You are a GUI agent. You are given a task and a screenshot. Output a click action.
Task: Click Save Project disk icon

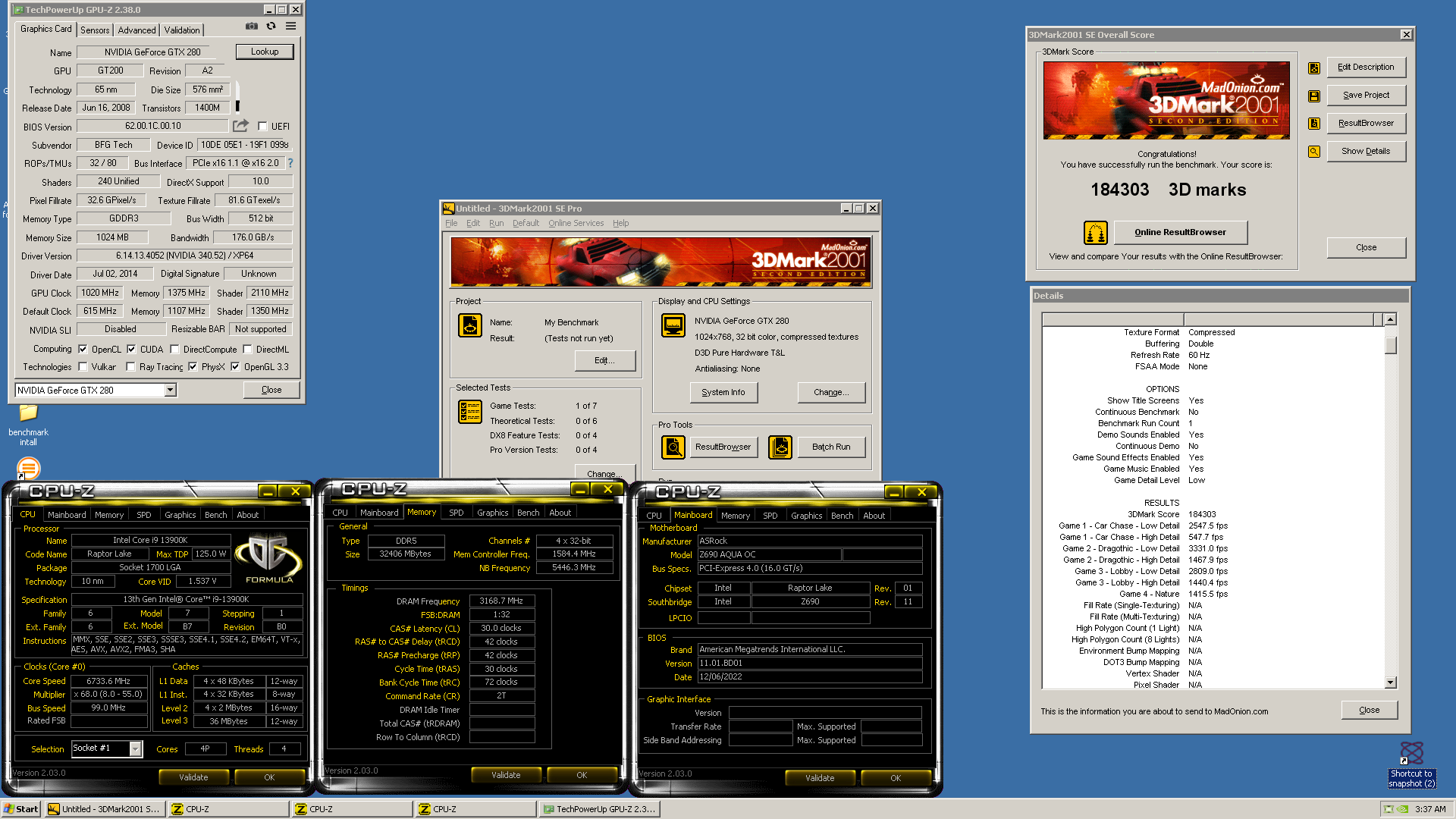(1314, 96)
